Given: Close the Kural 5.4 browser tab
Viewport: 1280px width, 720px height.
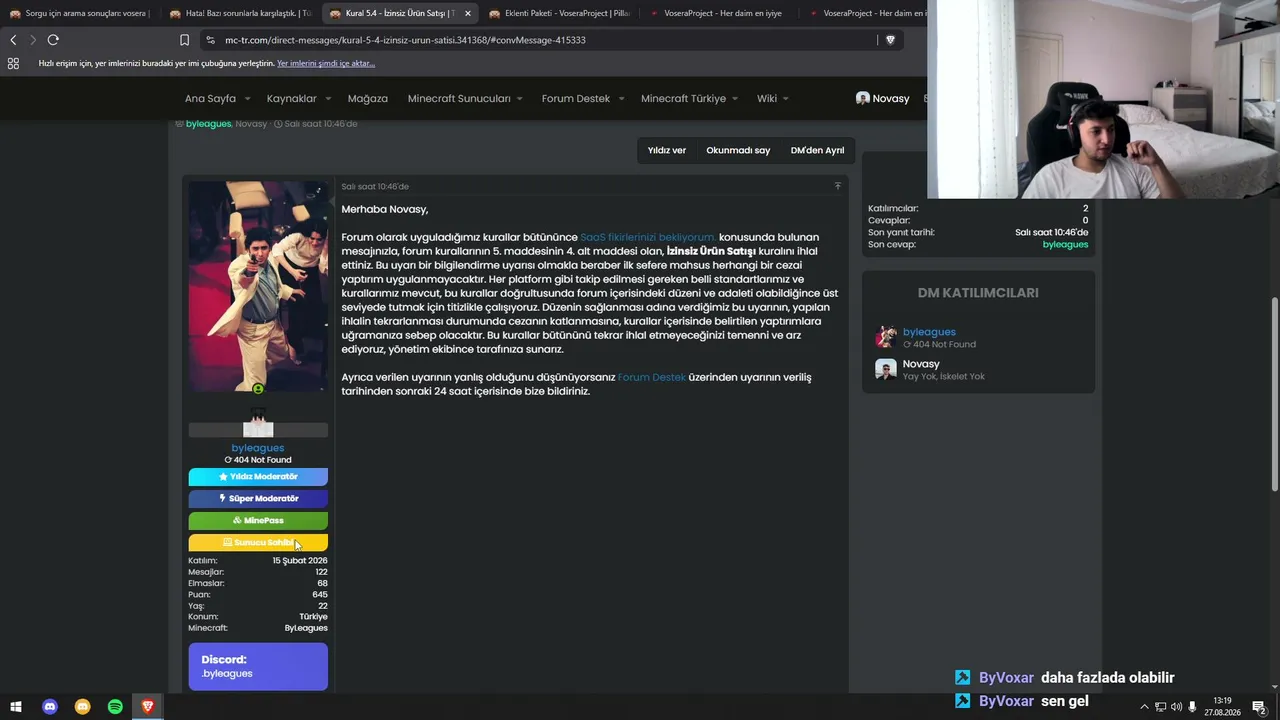Looking at the screenshot, I should pos(467,13).
